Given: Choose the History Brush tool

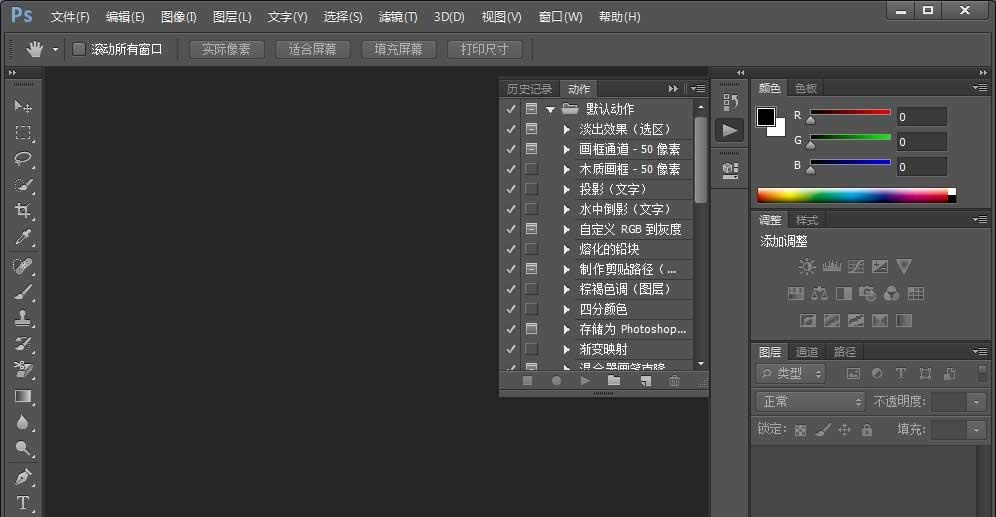Looking at the screenshot, I should 23,344.
